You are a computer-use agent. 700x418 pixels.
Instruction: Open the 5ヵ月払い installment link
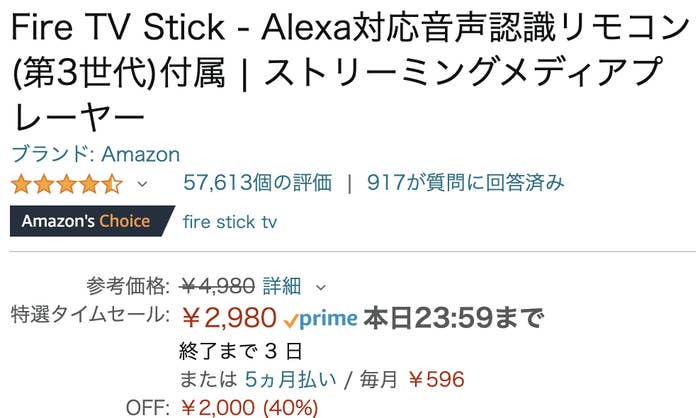(290, 380)
